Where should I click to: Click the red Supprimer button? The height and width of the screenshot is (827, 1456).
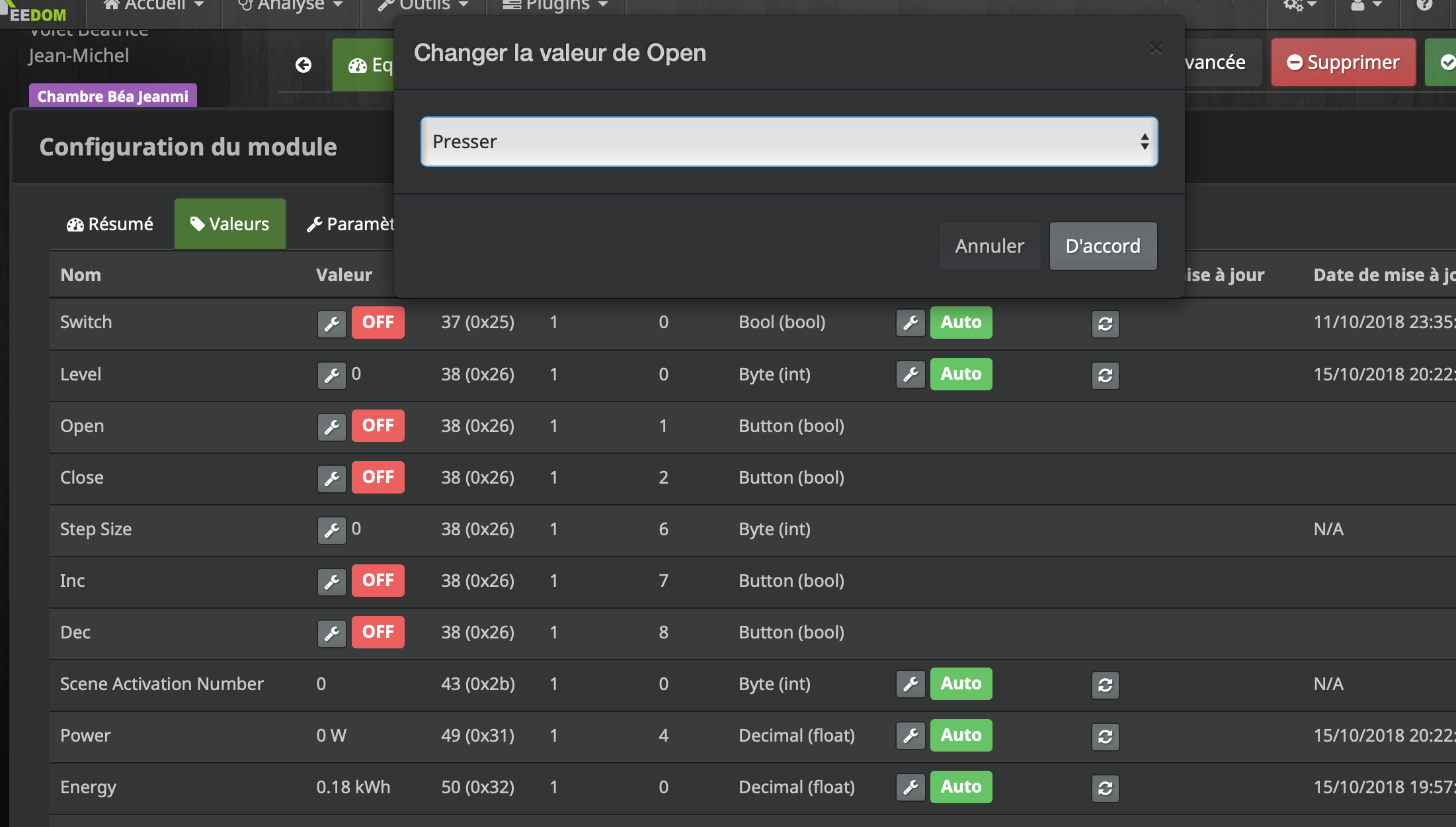1343,62
